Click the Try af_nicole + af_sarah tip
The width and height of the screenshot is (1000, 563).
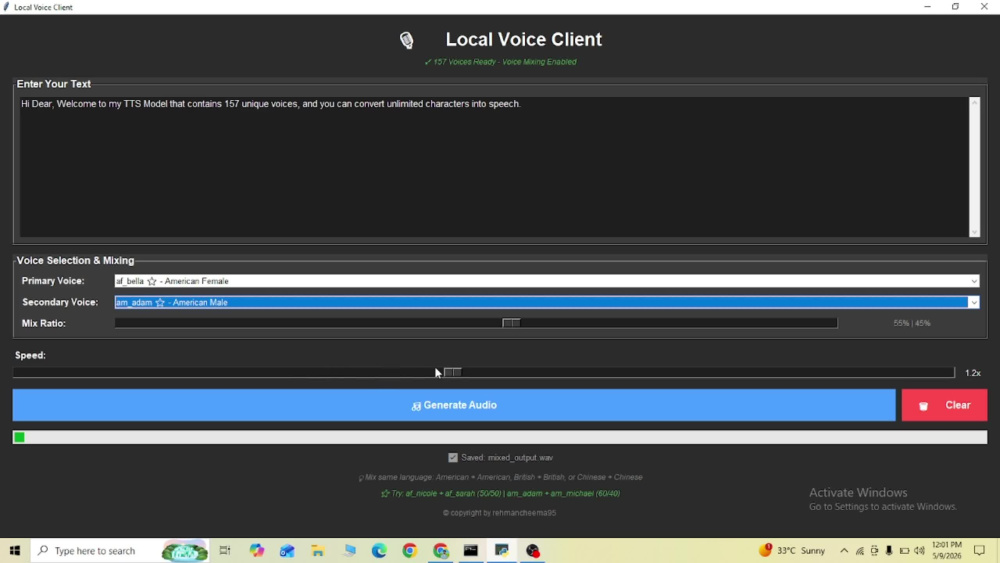coord(501,494)
